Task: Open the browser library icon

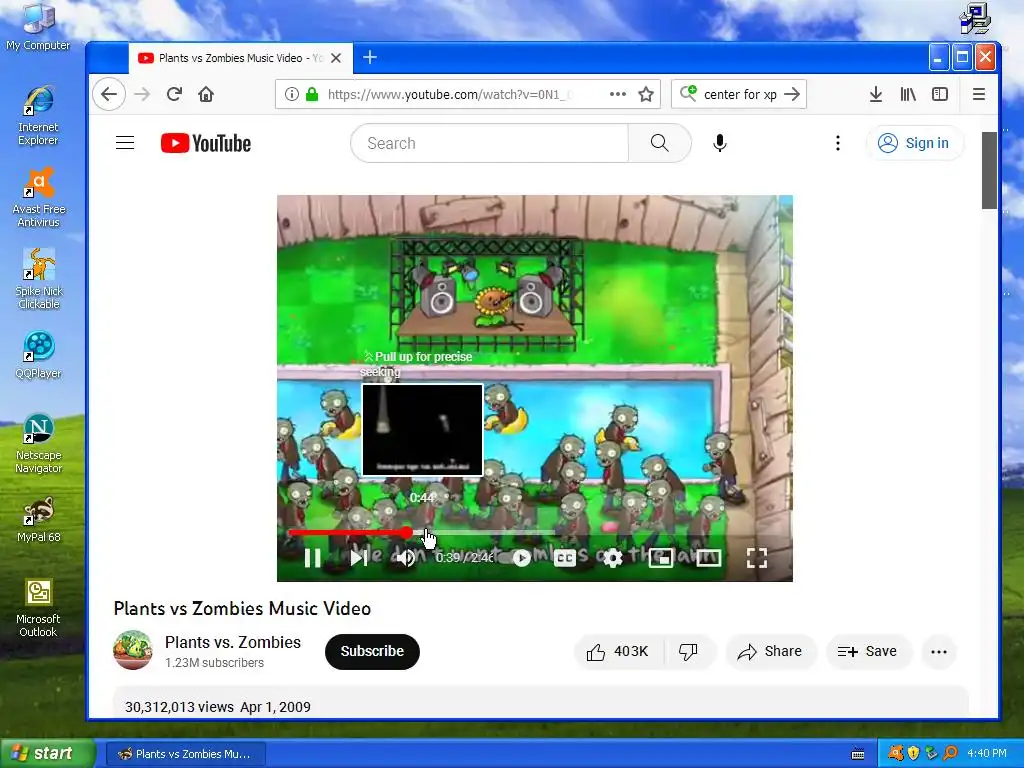Action: pos(908,95)
